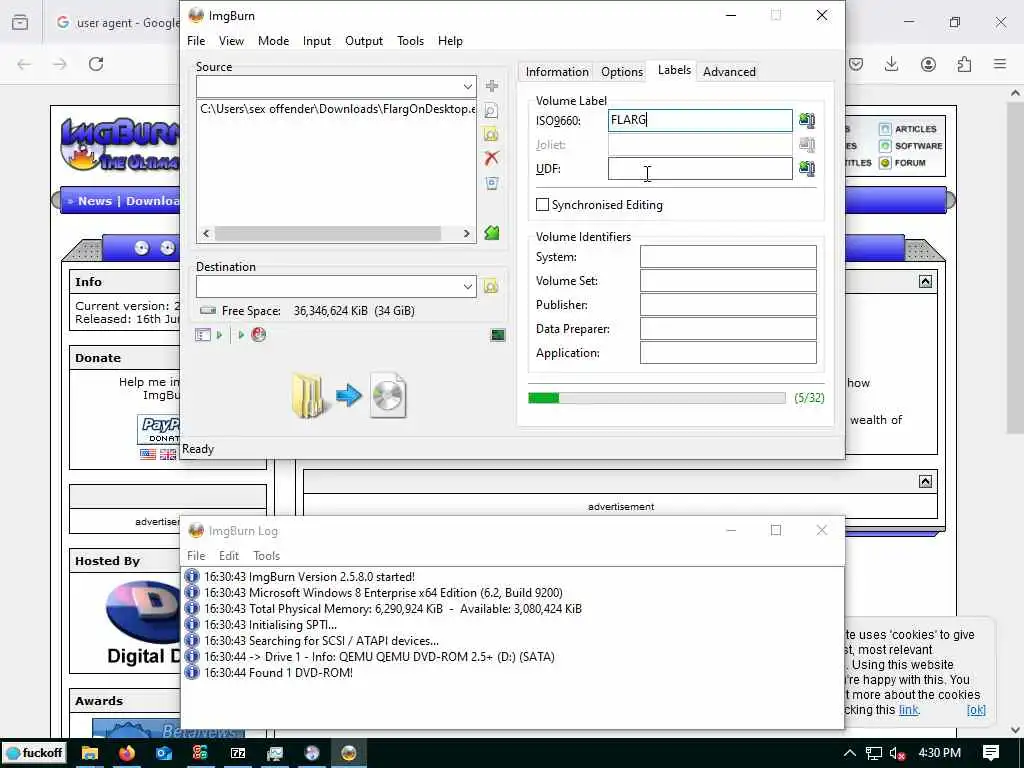Click into the Publisher identifier field
The height and width of the screenshot is (768, 1024).
pyautogui.click(x=728, y=305)
